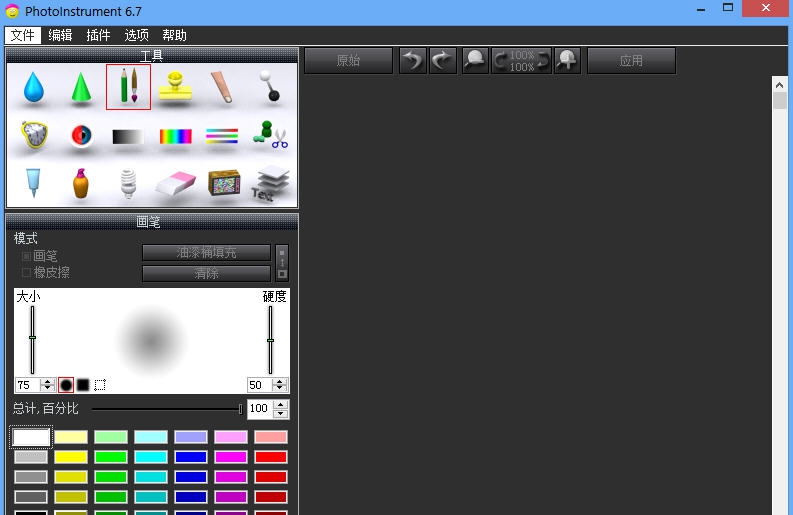Click the 总计,百分比 slider handle
Image resolution: width=793 pixels, height=515 pixels.
tap(241, 409)
